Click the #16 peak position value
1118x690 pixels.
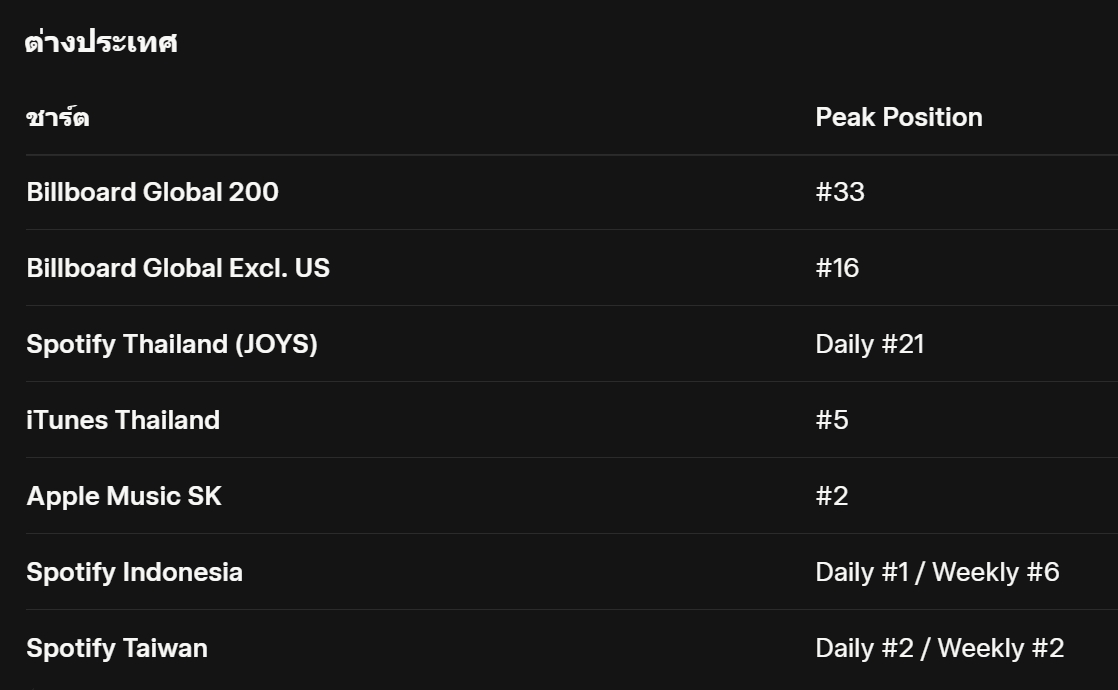coord(837,268)
